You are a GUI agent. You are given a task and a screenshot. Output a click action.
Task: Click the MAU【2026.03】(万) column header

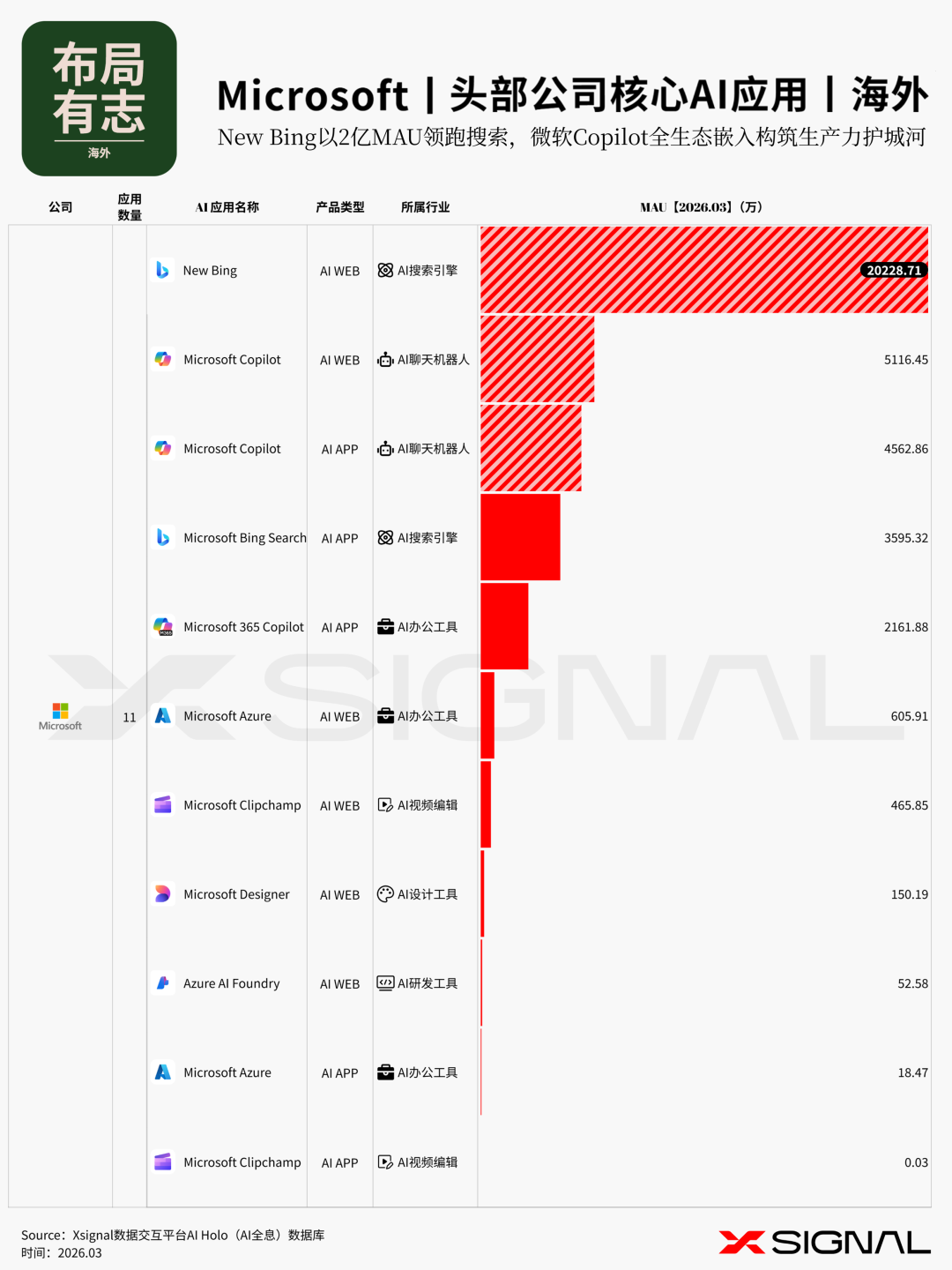[702, 207]
